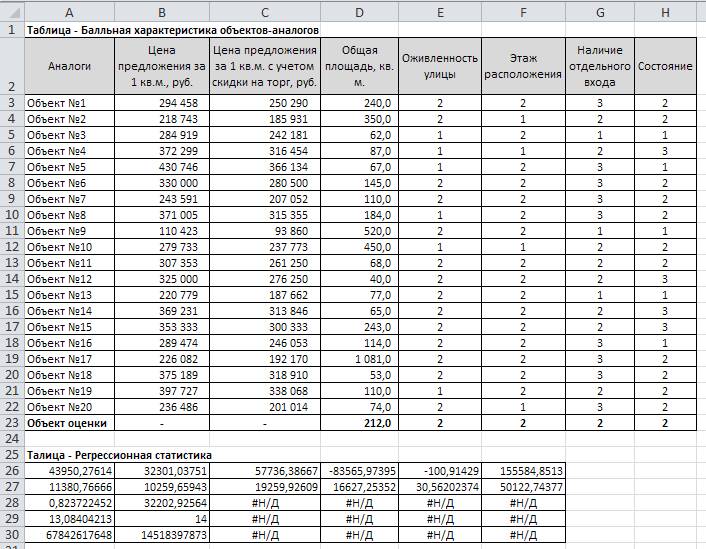The height and width of the screenshot is (549, 706).
Task: Click the bold "Объект оценки" cell
Action: 68,423
